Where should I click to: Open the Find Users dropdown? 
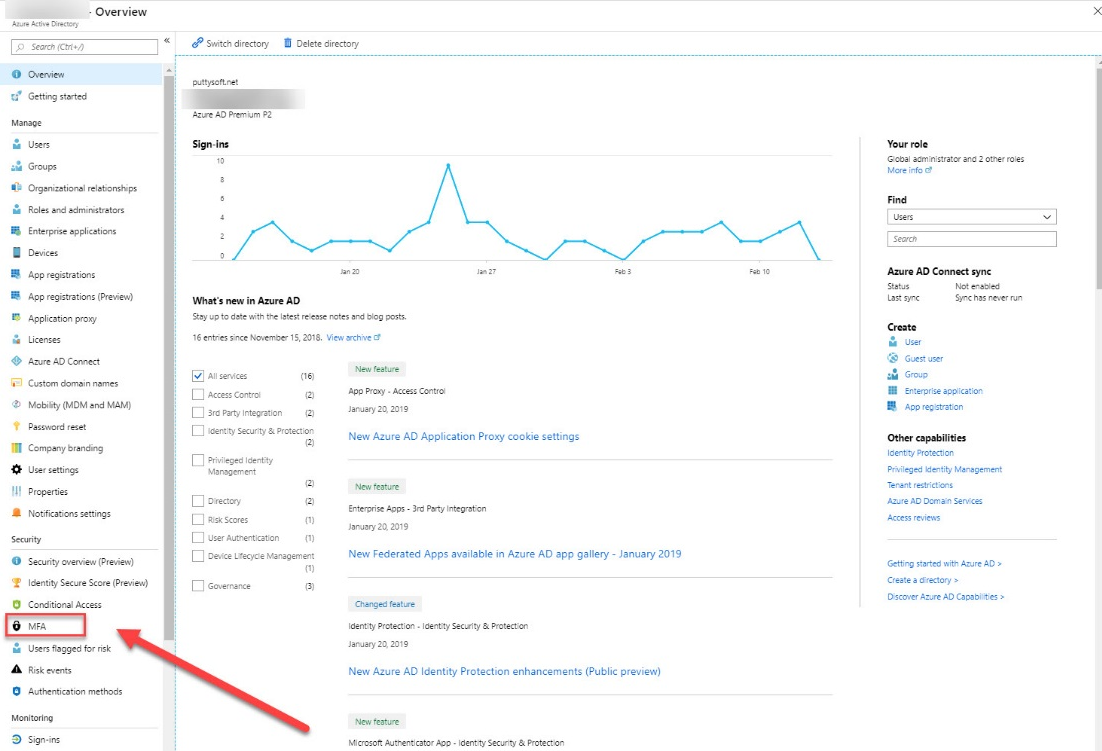point(971,217)
